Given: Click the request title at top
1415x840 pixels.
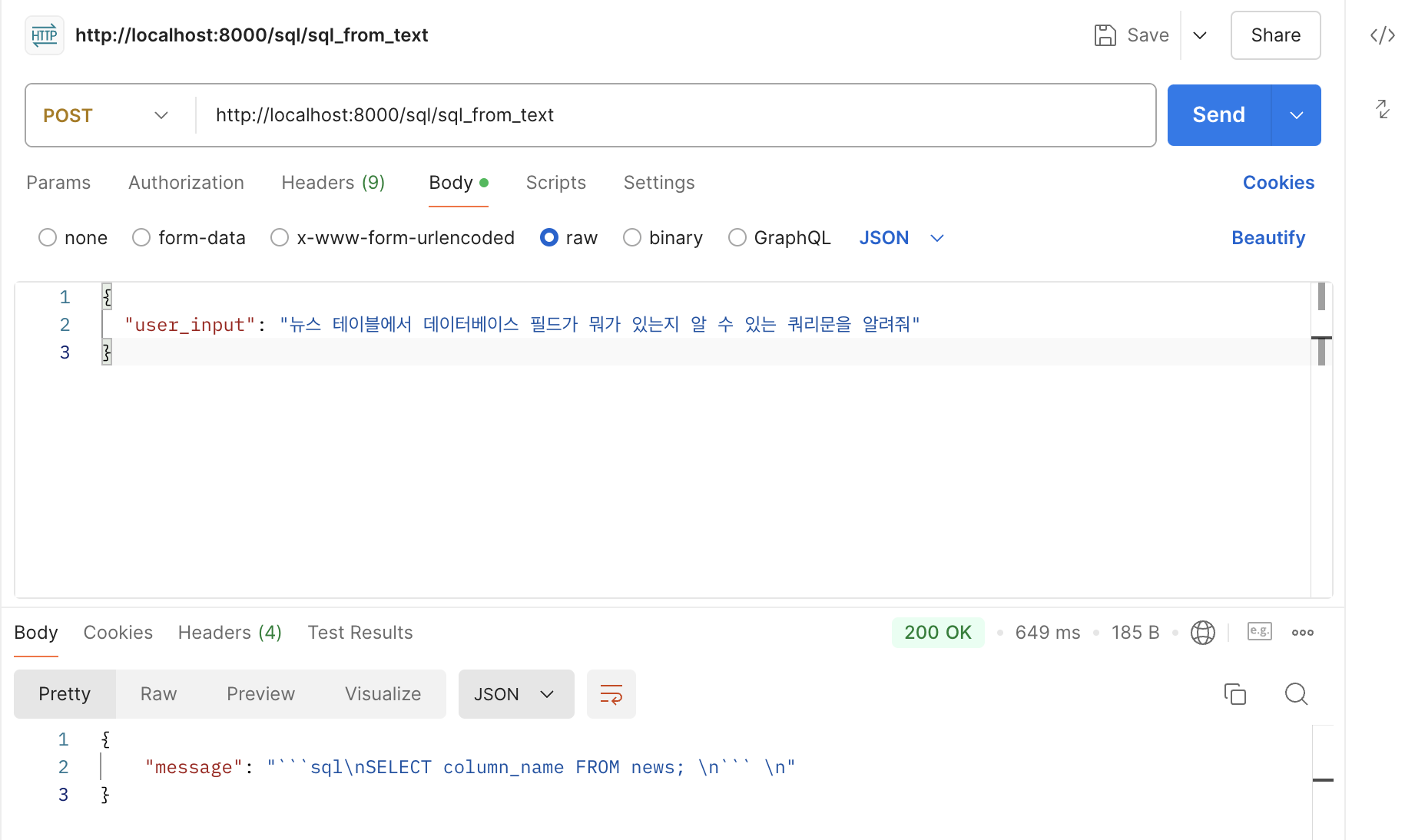Looking at the screenshot, I should [252, 35].
